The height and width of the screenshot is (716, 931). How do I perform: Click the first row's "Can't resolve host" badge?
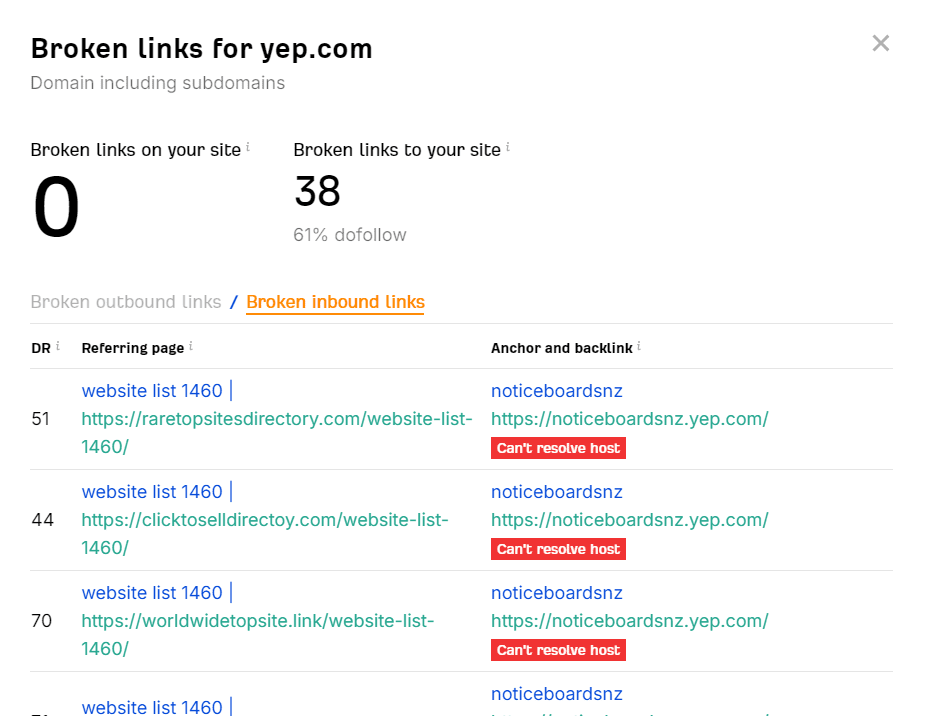click(x=558, y=448)
